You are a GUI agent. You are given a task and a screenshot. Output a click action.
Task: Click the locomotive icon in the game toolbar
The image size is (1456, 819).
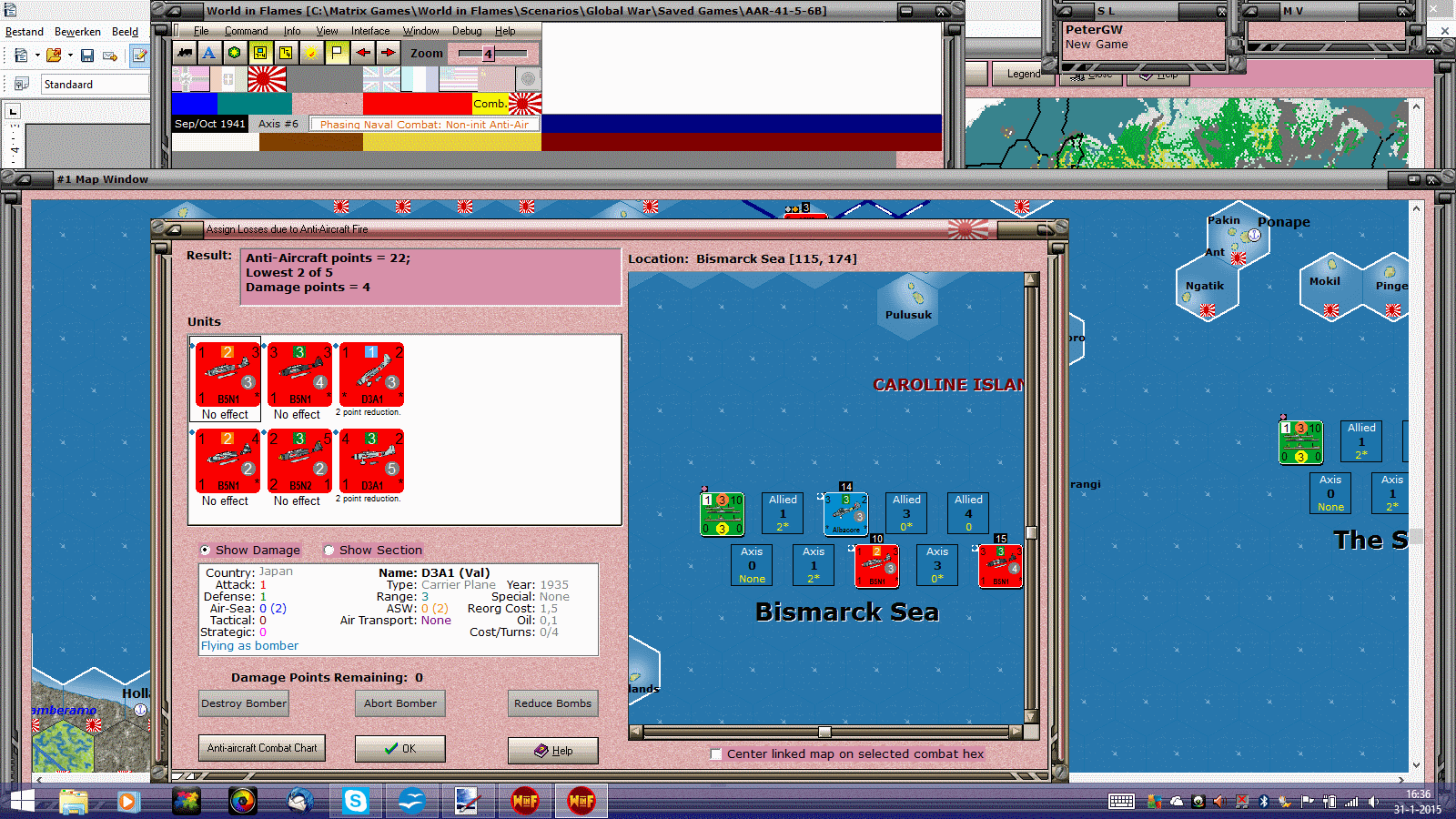(x=185, y=53)
